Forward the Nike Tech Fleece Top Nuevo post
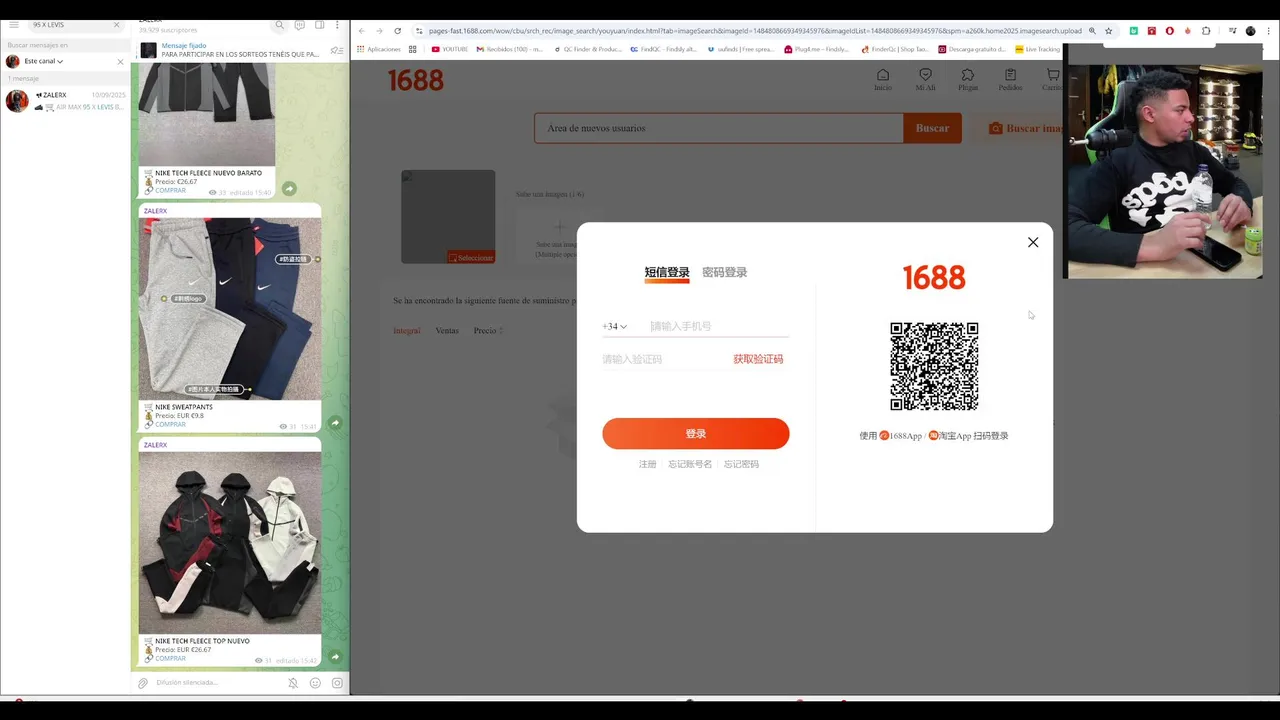The image size is (1280, 720). (336, 657)
